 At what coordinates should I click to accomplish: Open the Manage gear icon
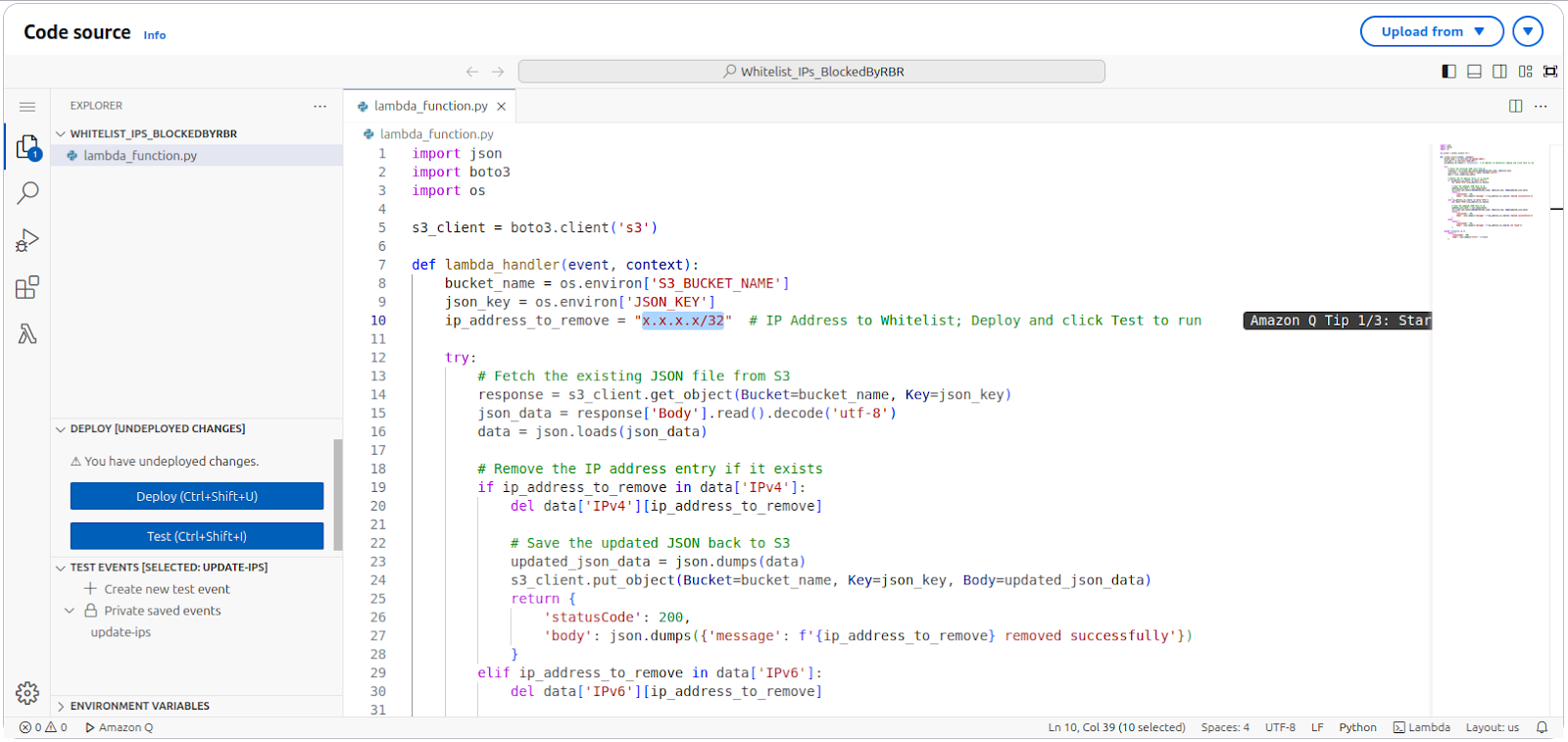point(27,693)
